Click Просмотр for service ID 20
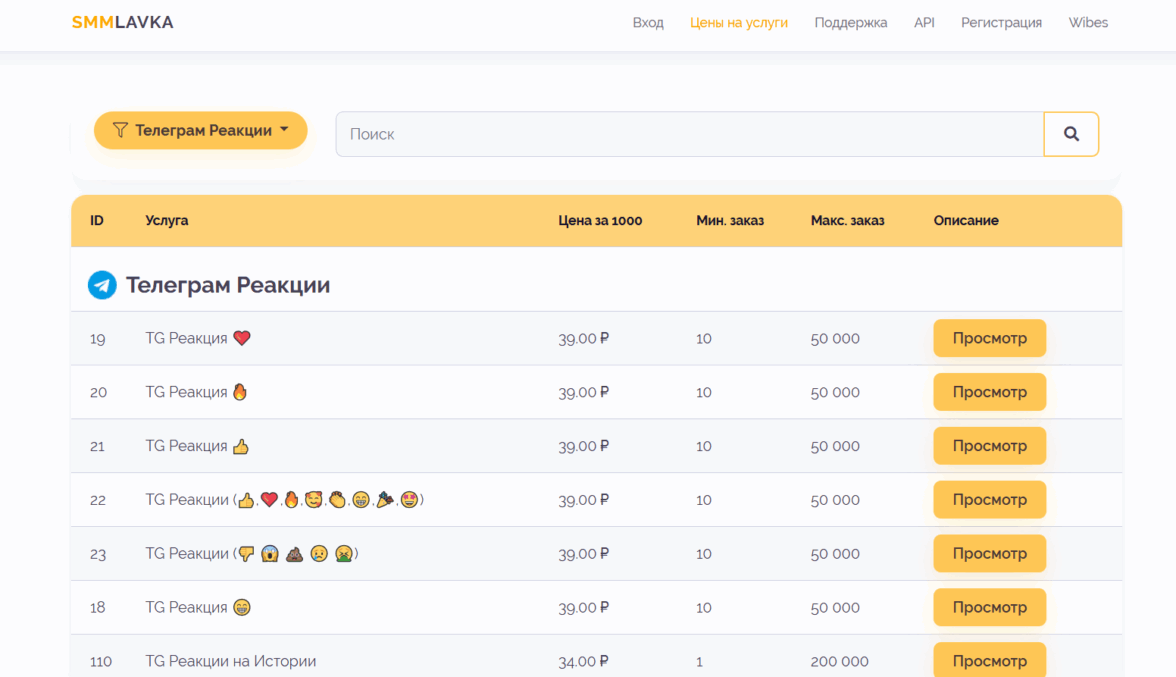Screen dimensions: 1176x677 pyautogui.click(x=989, y=392)
